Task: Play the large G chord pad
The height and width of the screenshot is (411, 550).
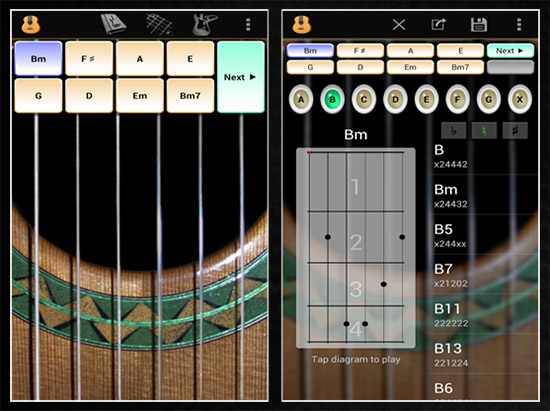Action: coord(39,95)
